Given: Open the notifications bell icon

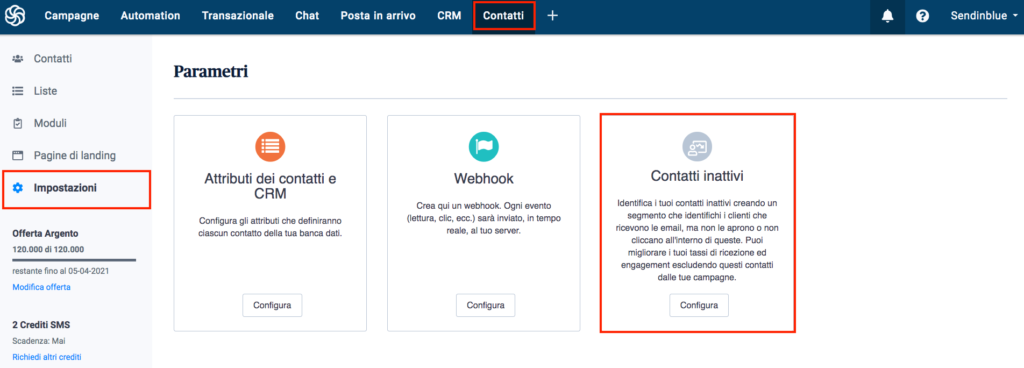Looking at the screenshot, I should point(887,16).
